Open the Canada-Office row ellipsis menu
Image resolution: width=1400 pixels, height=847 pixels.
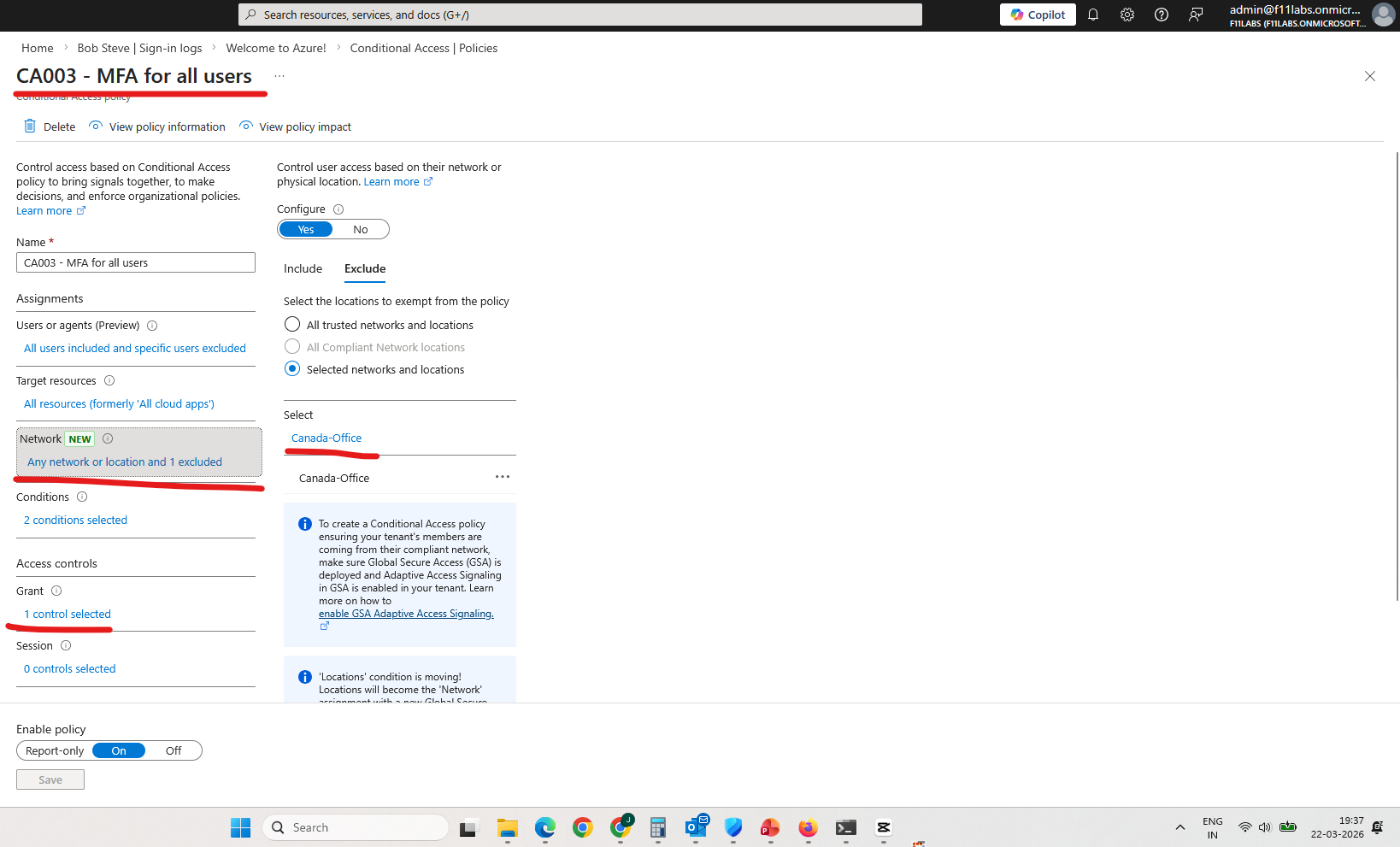pos(503,477)
